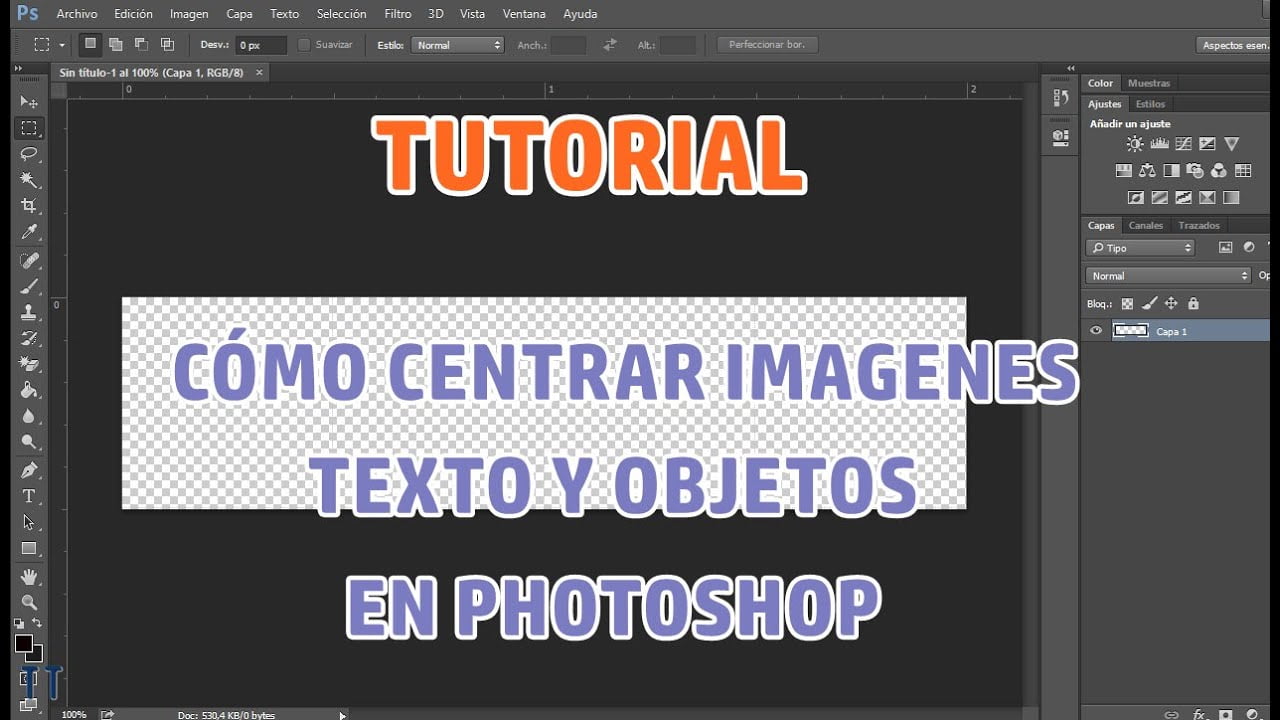Add an Invert adjustment
Screen dimensions: 1280x720
[x=1136, y=198]
